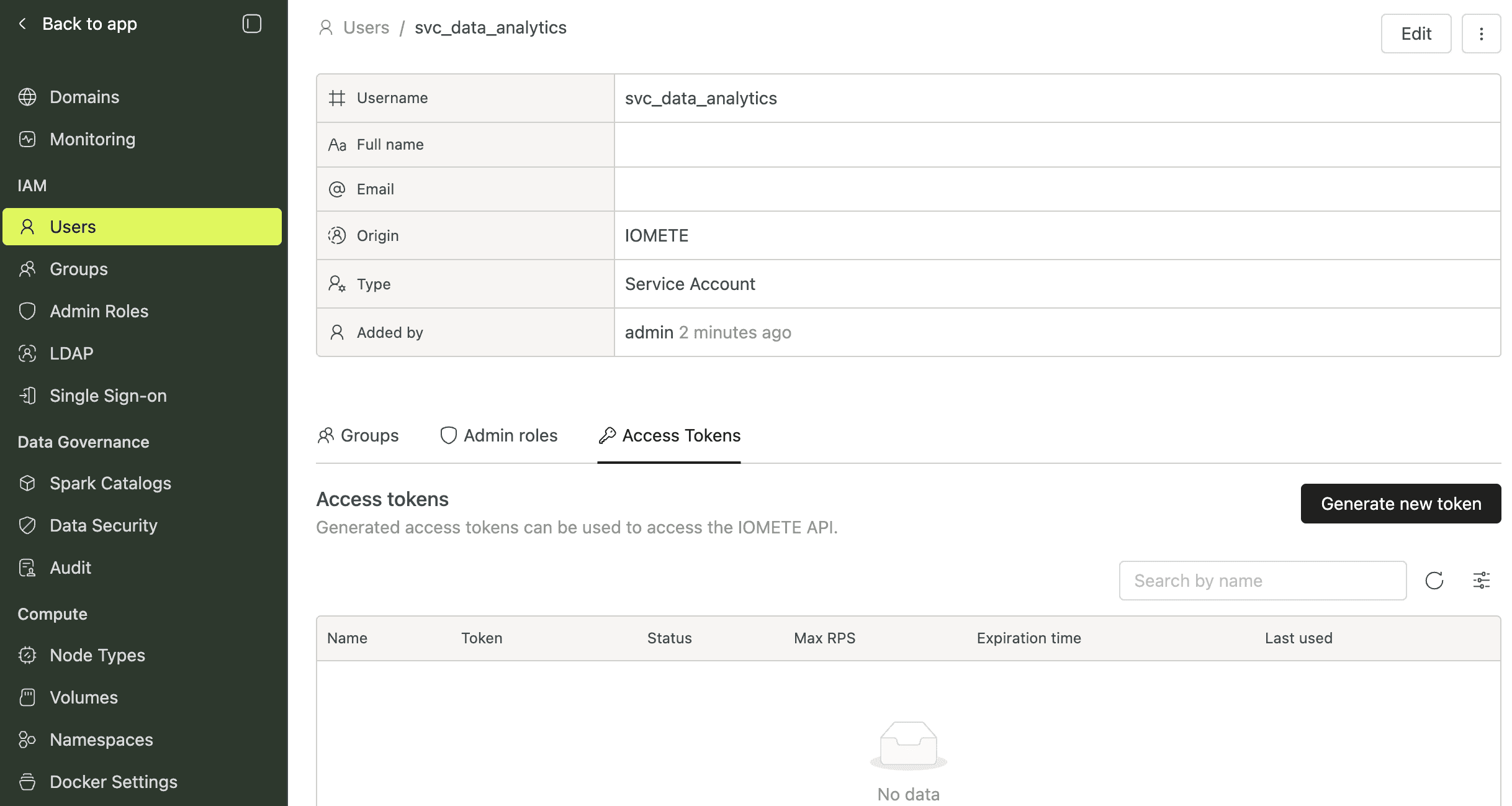This screenshot has width=1512, height=806.
Task: Open the overflow menu next to Edit
Action: point(1482,33)
